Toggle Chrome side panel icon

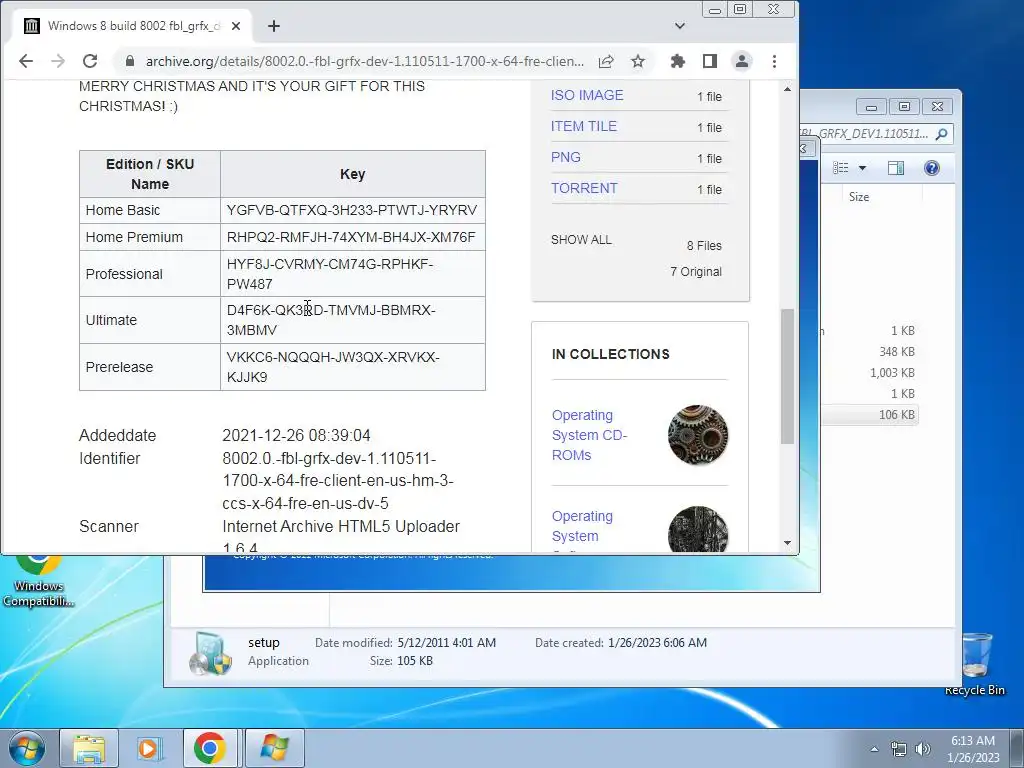click(710, 61)
